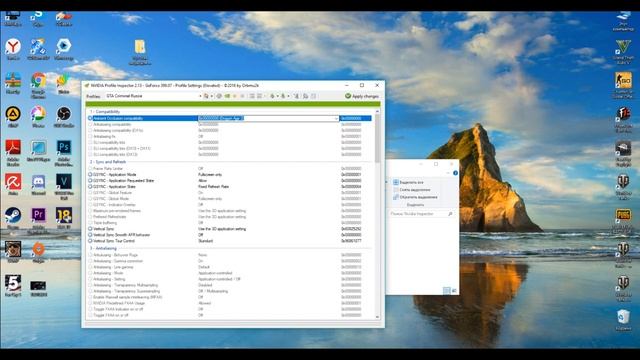The width and height of the screenshot is (640, 360).
Task: Click Снять выделение in Explorer window
Action: (411, 190)
